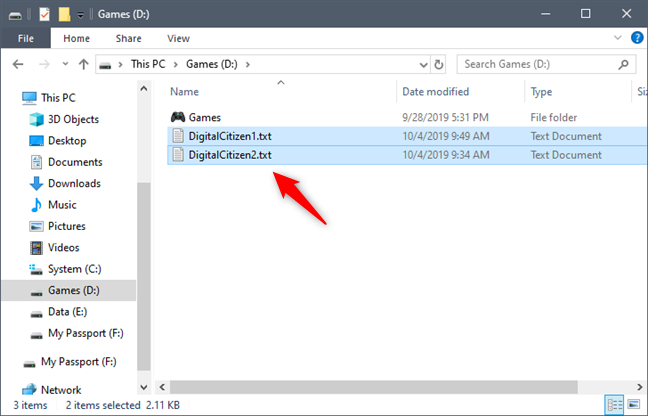Viewport: 648px width, 416px height.
Task: Click the 3D Objects cube icon
Action: [36, 119]
